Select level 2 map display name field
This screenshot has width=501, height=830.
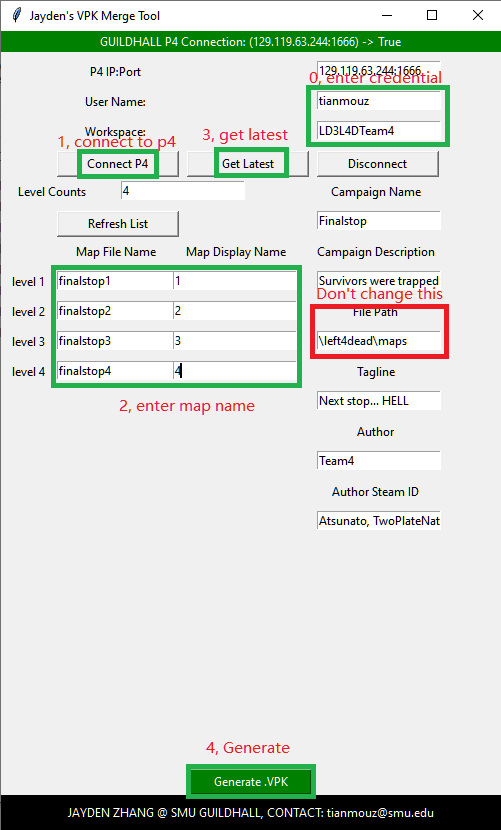[x=235, y=311]
